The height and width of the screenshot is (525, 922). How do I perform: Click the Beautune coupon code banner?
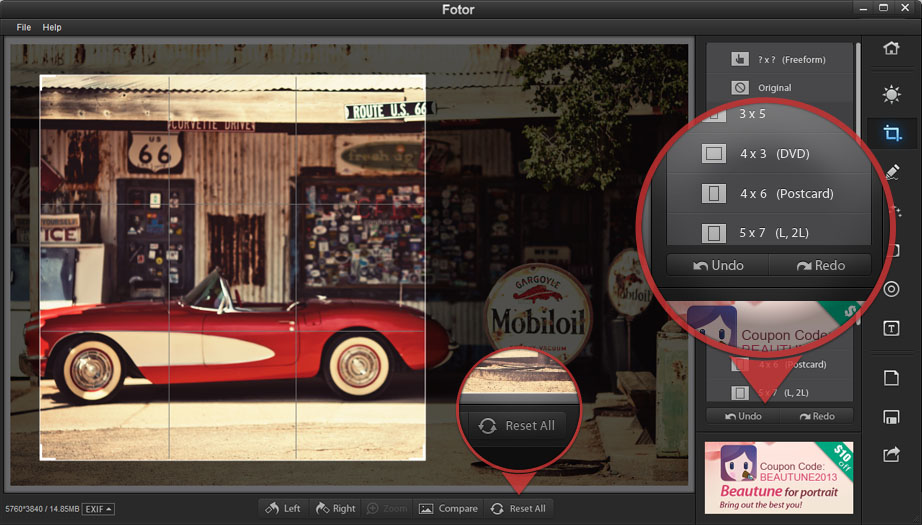click(779, 477)
